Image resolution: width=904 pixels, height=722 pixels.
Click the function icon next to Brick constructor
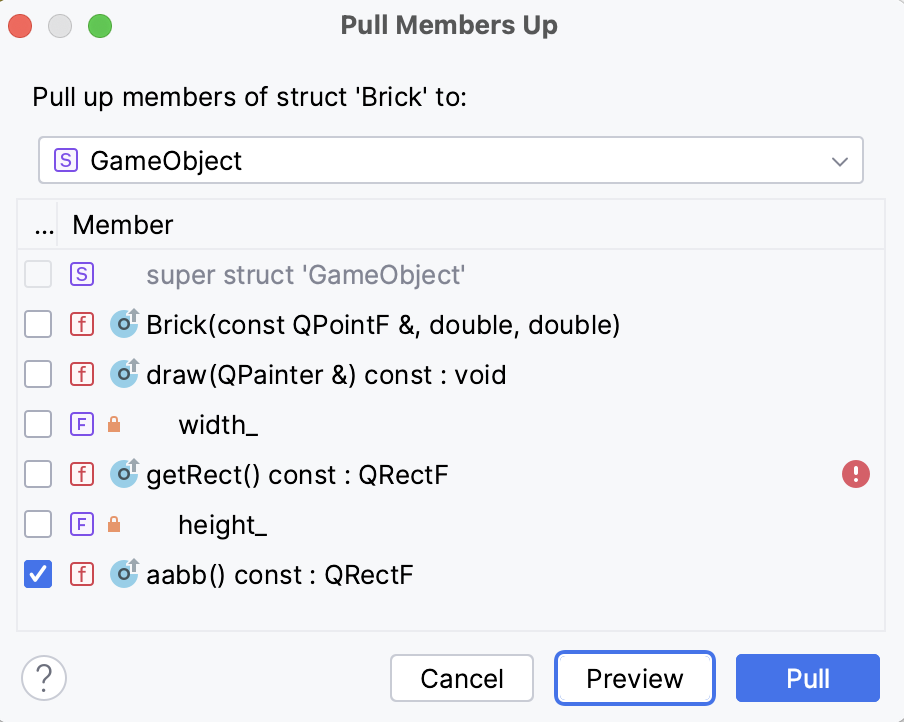point(82,325)
